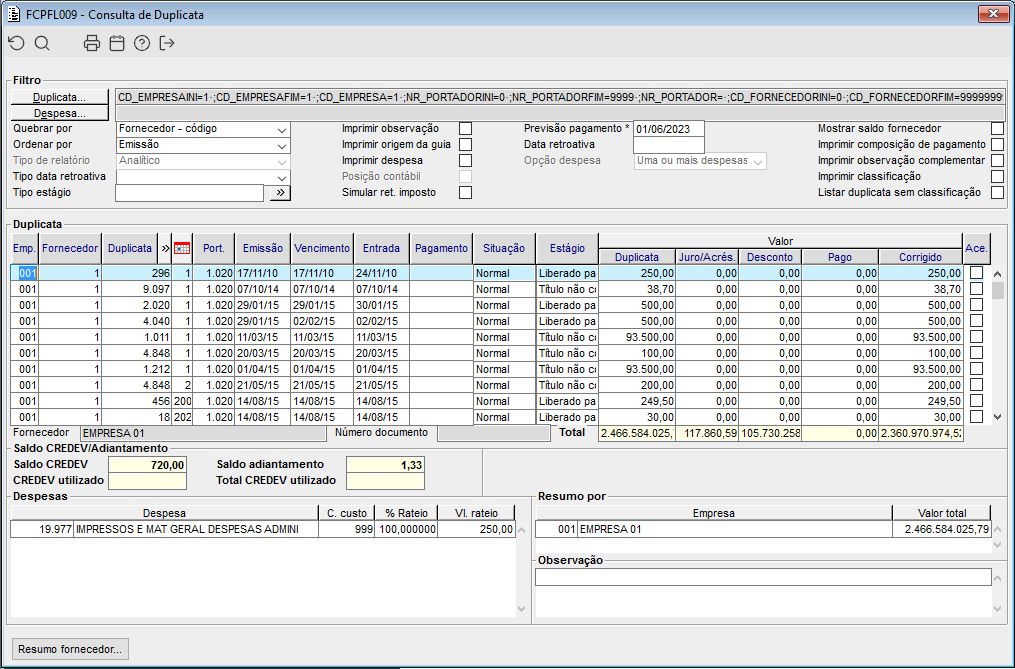Click the Resumo fornecedor... button

click(x=70, y=649)
